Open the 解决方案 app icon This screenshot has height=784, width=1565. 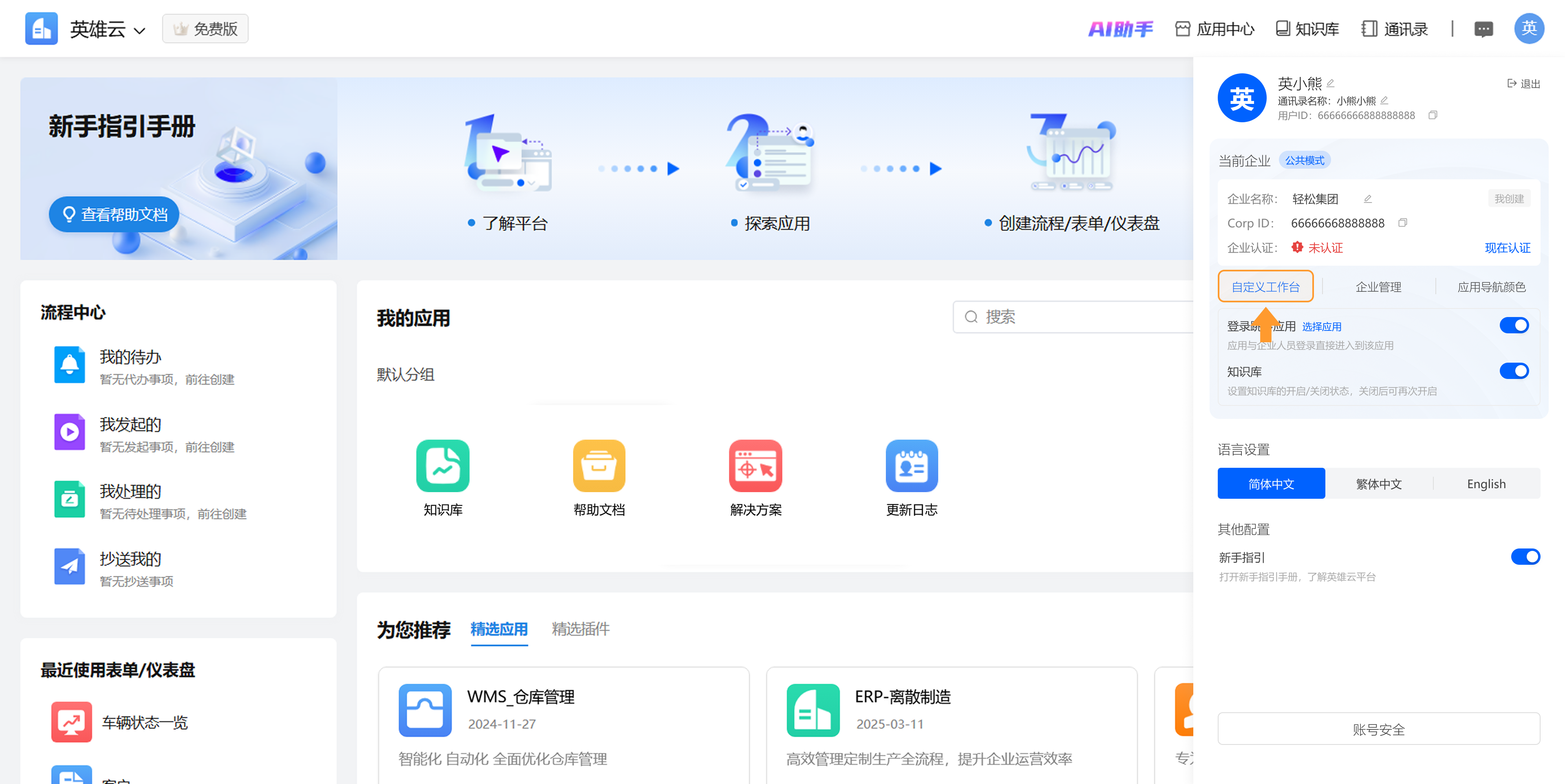[755, 466]
